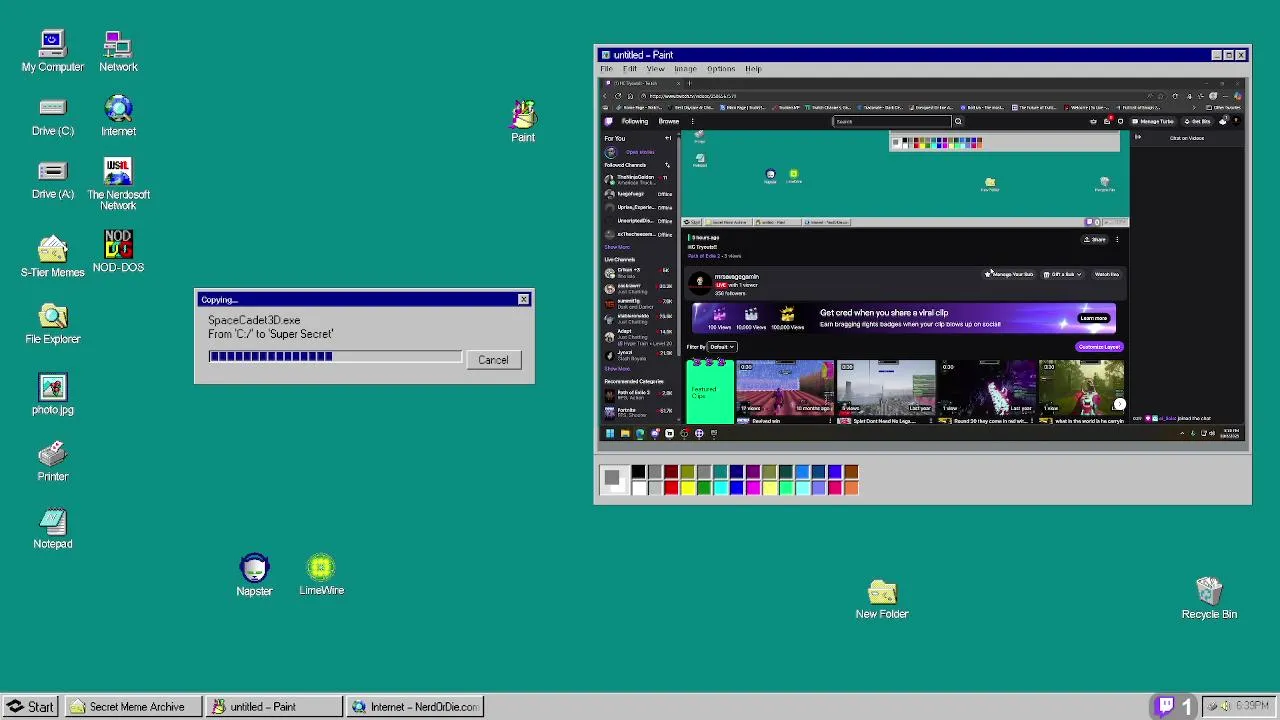The image size is (1280, 720).
Task: Pick the rose pink palette swatch
Action: 835,488
